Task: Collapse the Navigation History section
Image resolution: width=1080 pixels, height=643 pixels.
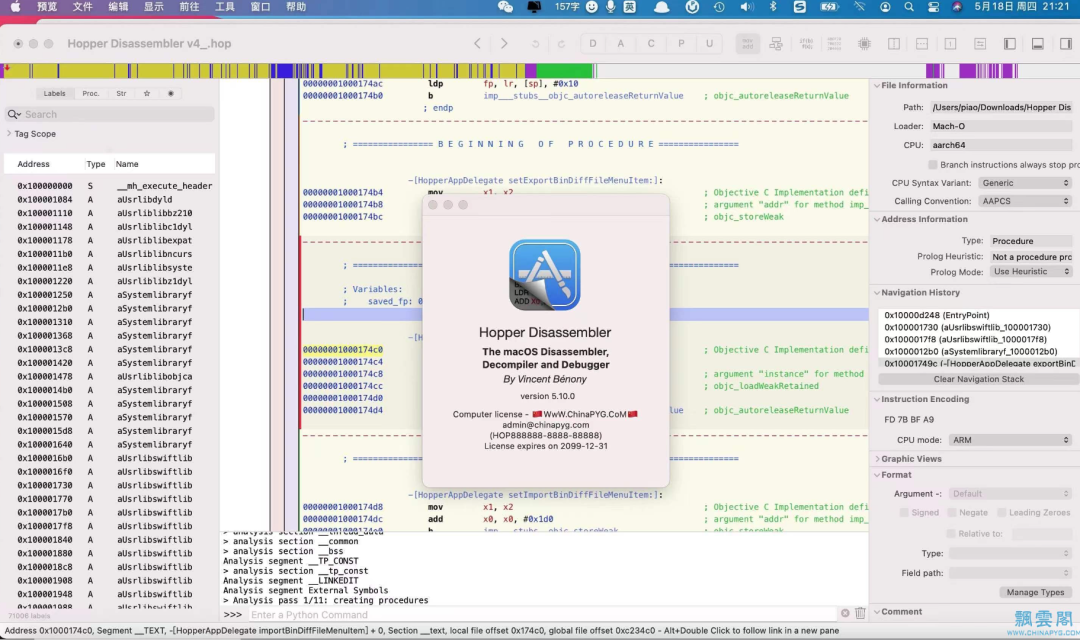Action: [x=877, y=293]
